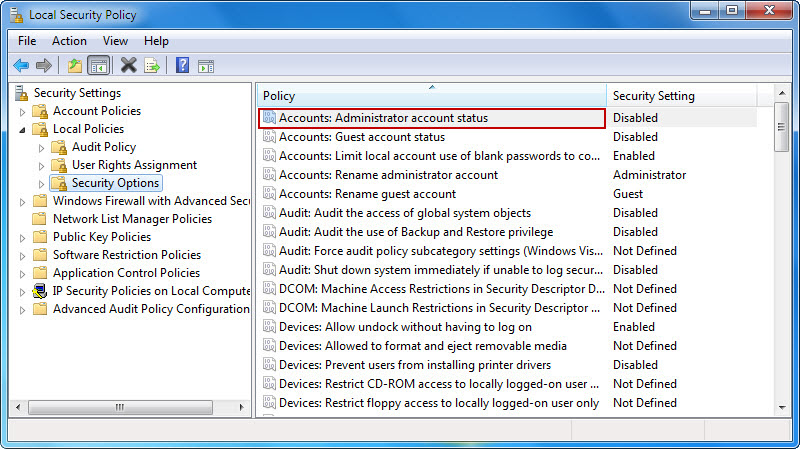The width and height of the screenshot is (800, 449).
Task: Open the File menu
Action: 26,41
